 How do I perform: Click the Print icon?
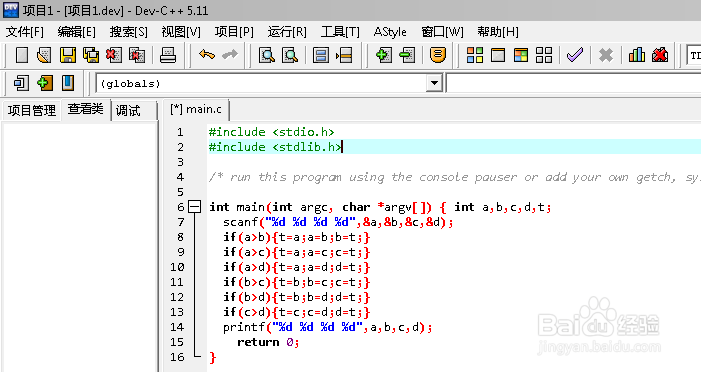coord(168,55)
